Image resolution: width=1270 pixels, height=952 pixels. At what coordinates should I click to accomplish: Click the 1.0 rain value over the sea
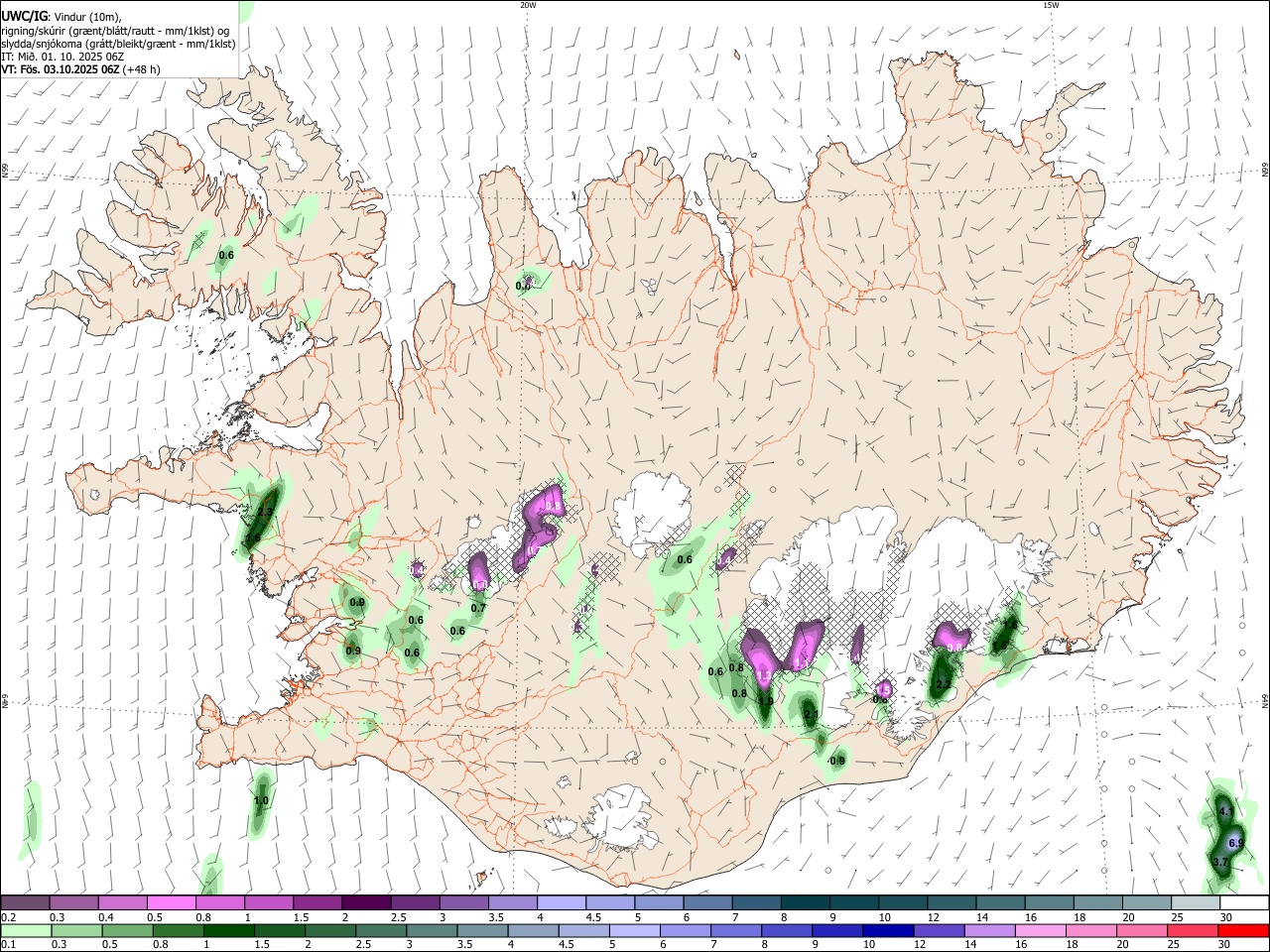261,800
